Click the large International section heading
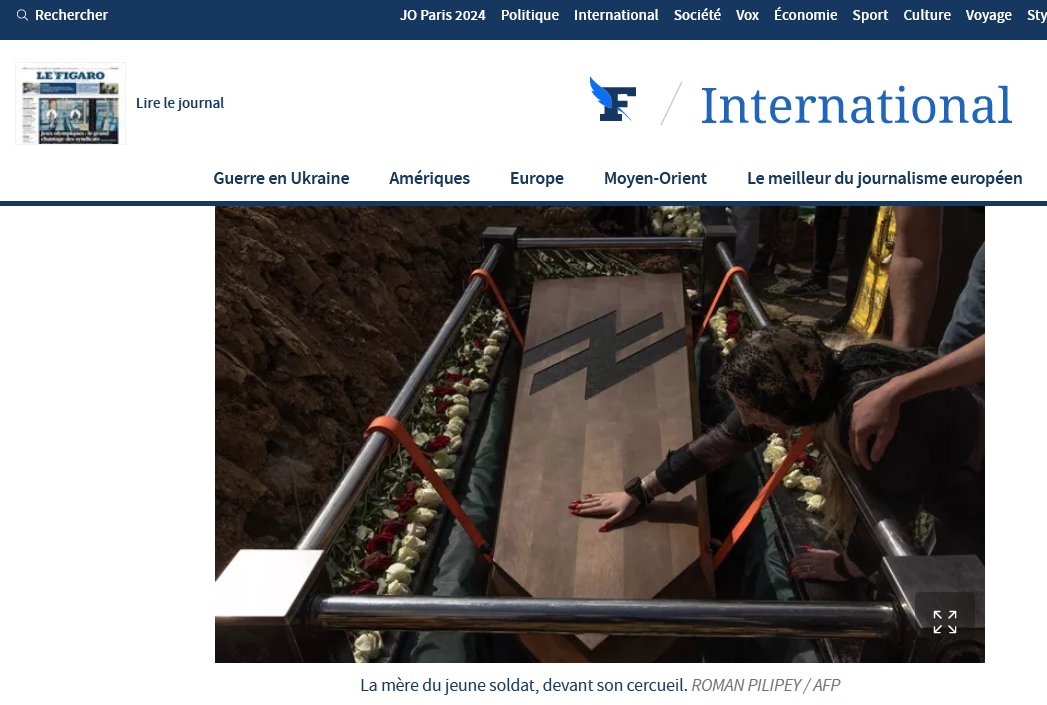Screen dimensions: 1047x705 856,105
